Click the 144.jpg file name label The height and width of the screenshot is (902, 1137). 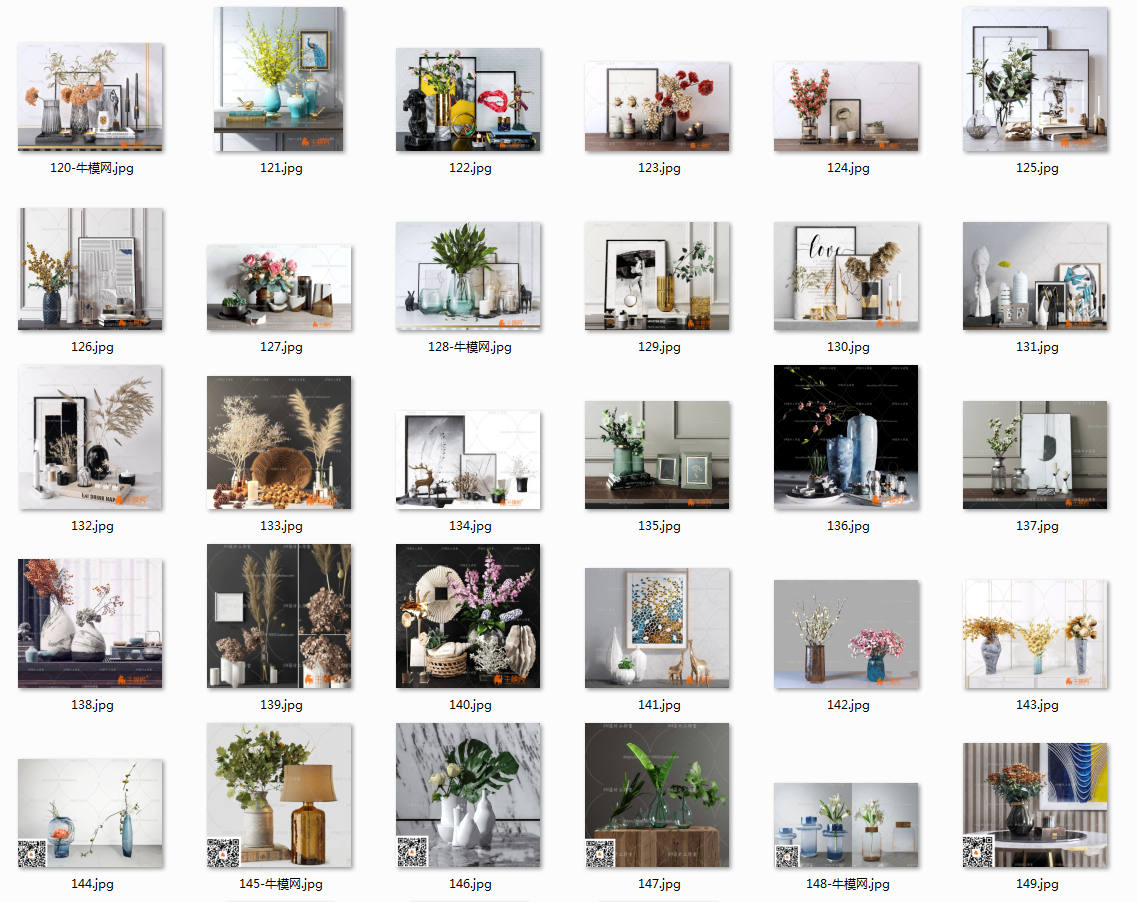(x=91, y=884)
